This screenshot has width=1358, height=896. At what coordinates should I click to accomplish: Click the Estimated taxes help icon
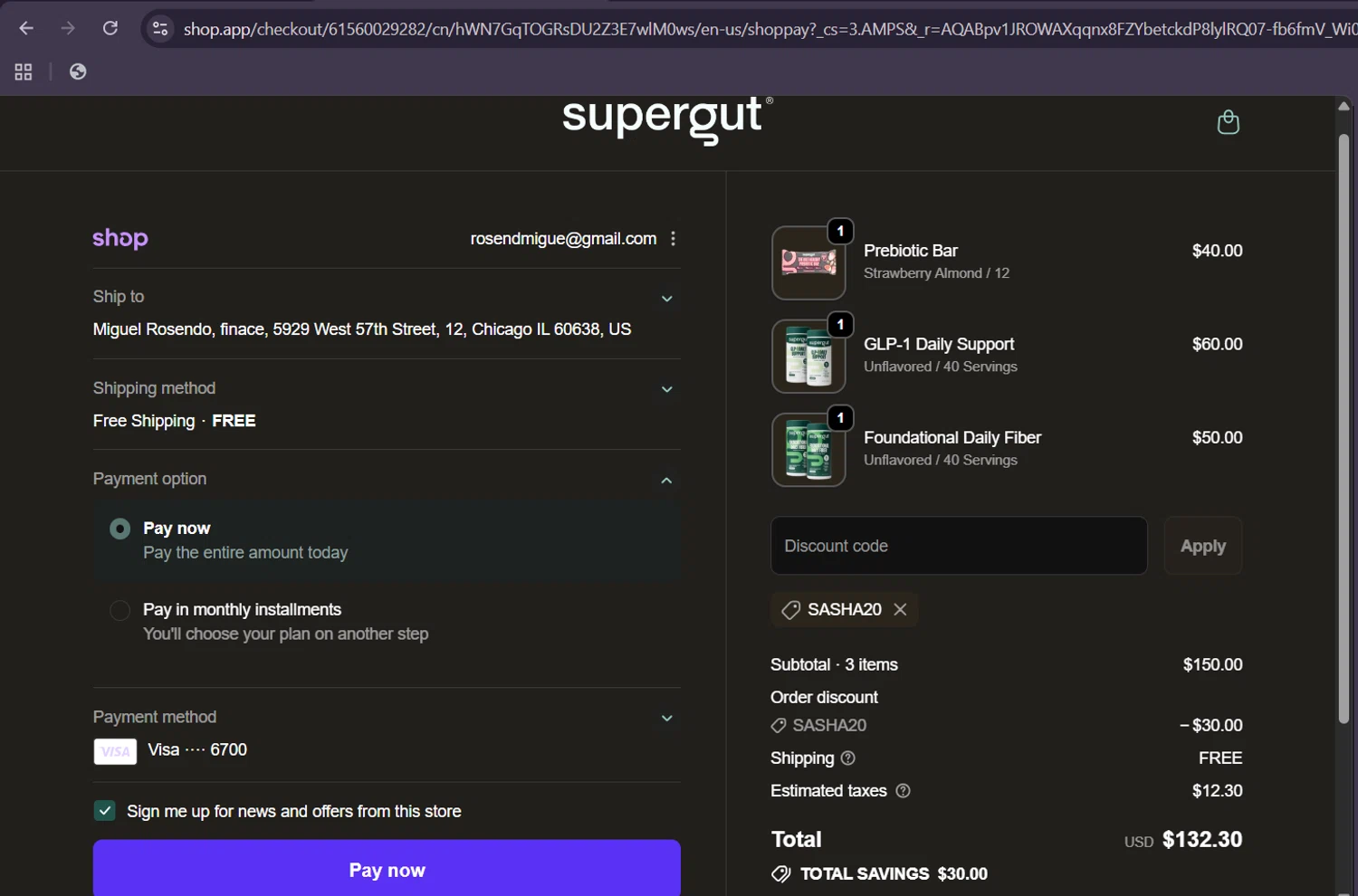tap(903, 791)
